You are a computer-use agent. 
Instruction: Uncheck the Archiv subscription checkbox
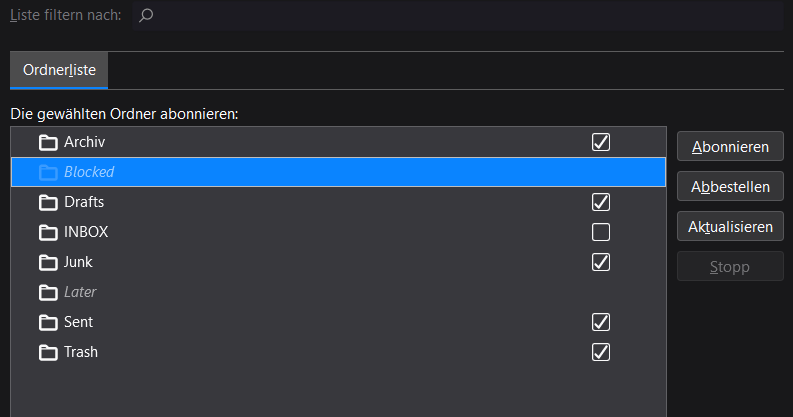tap(601, 142)
